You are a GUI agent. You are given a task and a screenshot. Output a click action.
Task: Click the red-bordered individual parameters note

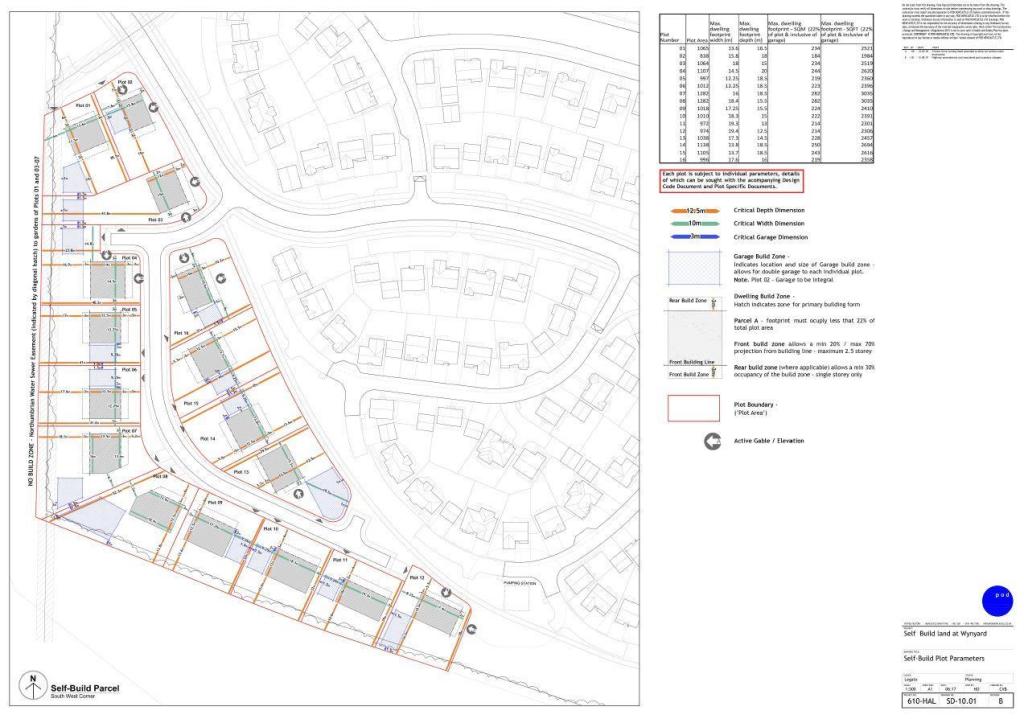(732, 181)
